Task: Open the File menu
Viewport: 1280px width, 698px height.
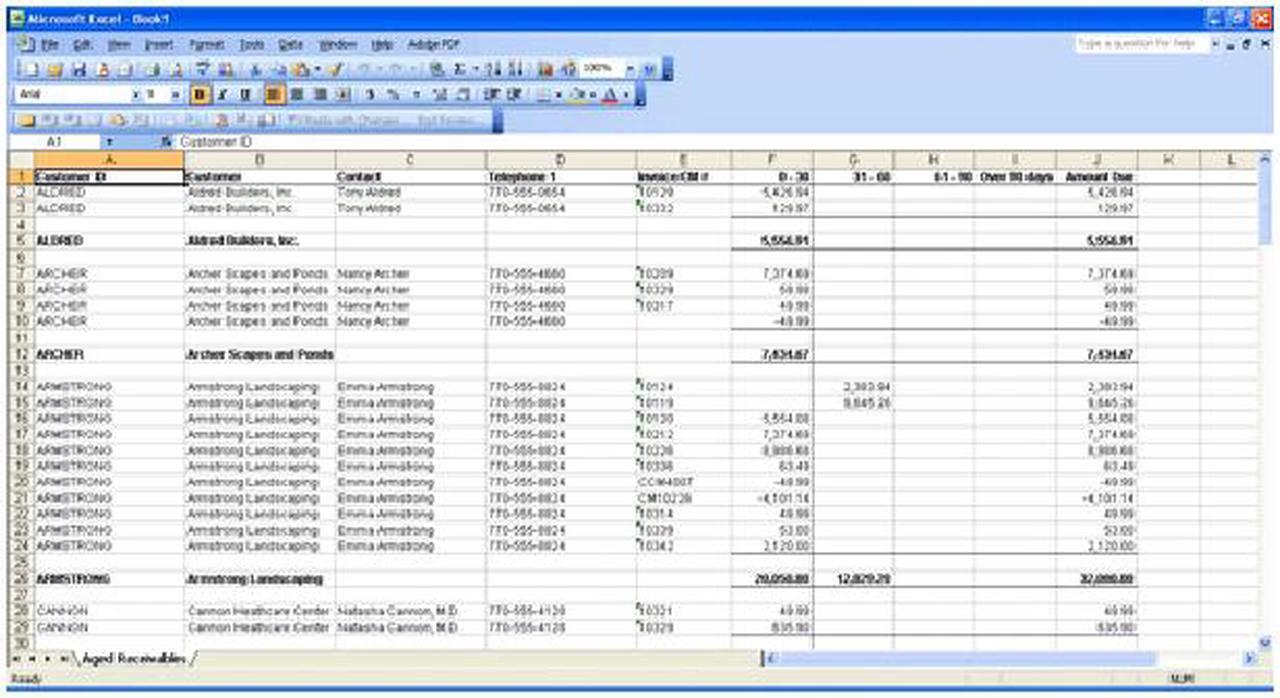Action: (50, 45)
